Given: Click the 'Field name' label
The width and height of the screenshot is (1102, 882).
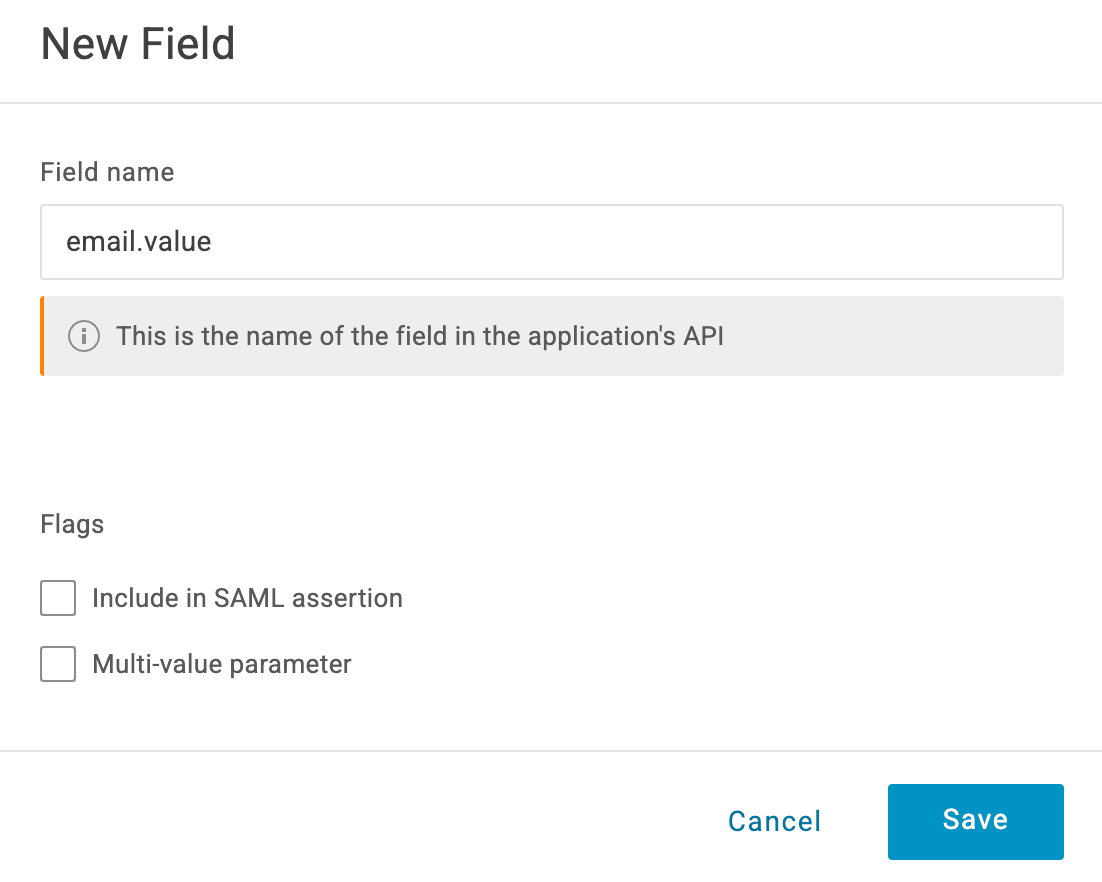Looking at the screenshot, I should [107, 172].
